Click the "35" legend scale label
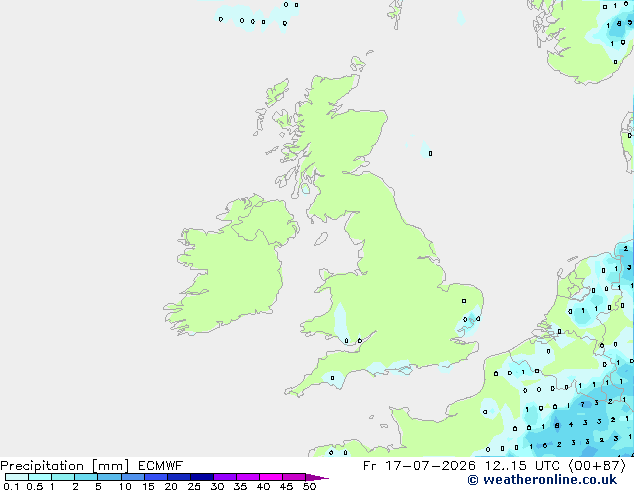Image resolution: width=634 pixels, height=490 pixels. tap(240, 486)
